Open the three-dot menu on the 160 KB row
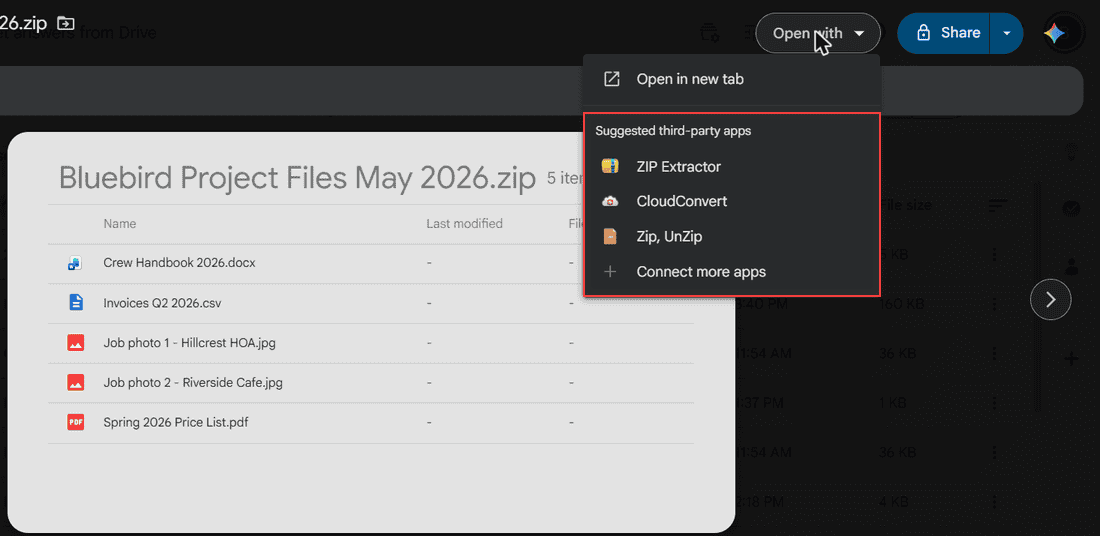Screen dimensions: 1100x536 click(x=993, y=304)
